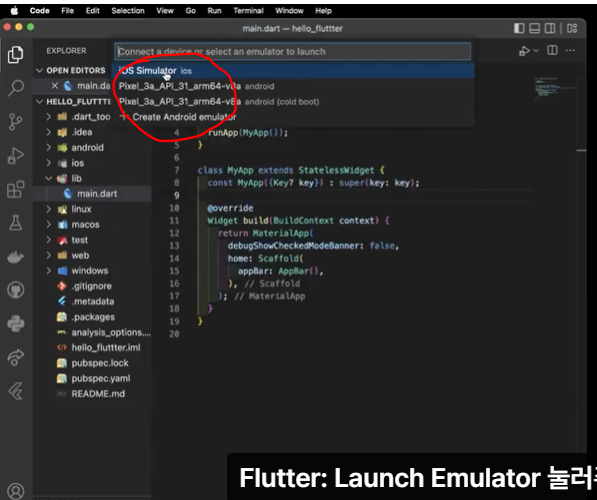Expand the ios folder
This screenshot has height=500, width=597.
48,163
